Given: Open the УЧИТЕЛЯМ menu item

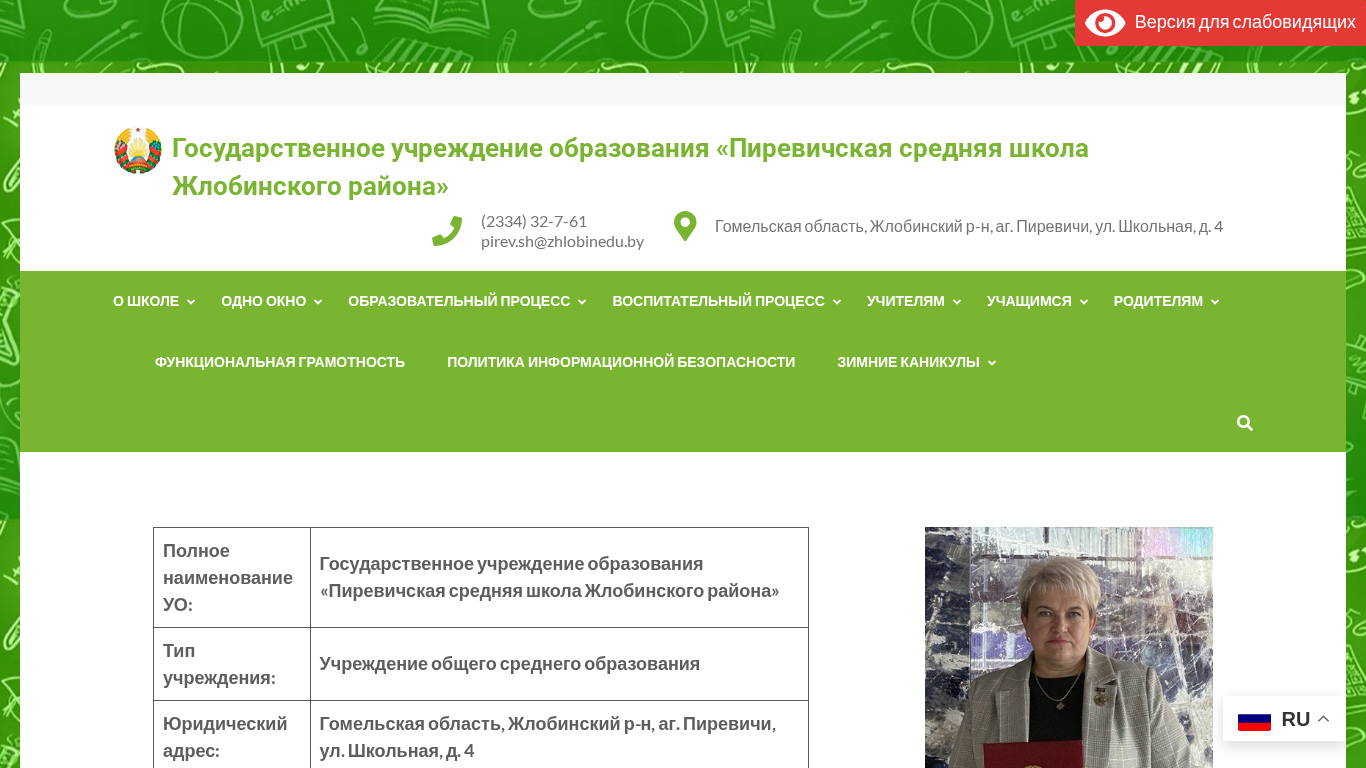Looking at the screenshot, I should [905, 301].
